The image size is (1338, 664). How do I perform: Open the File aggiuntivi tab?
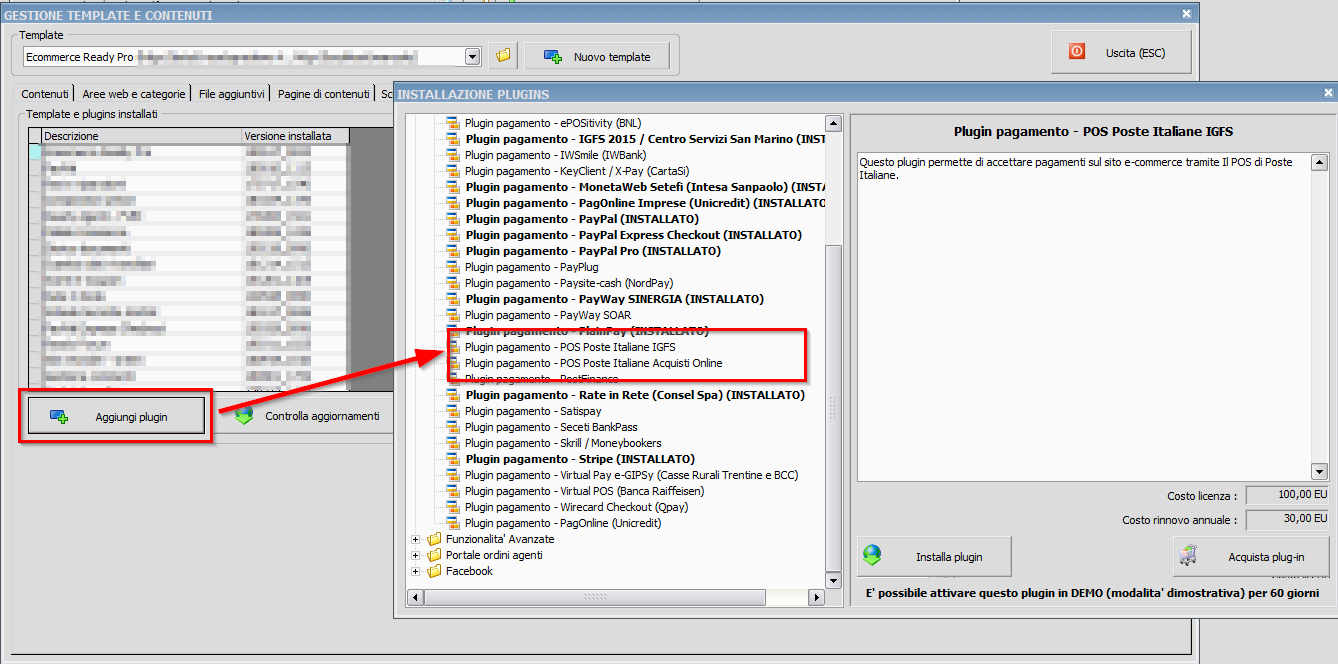pos(232,94)
